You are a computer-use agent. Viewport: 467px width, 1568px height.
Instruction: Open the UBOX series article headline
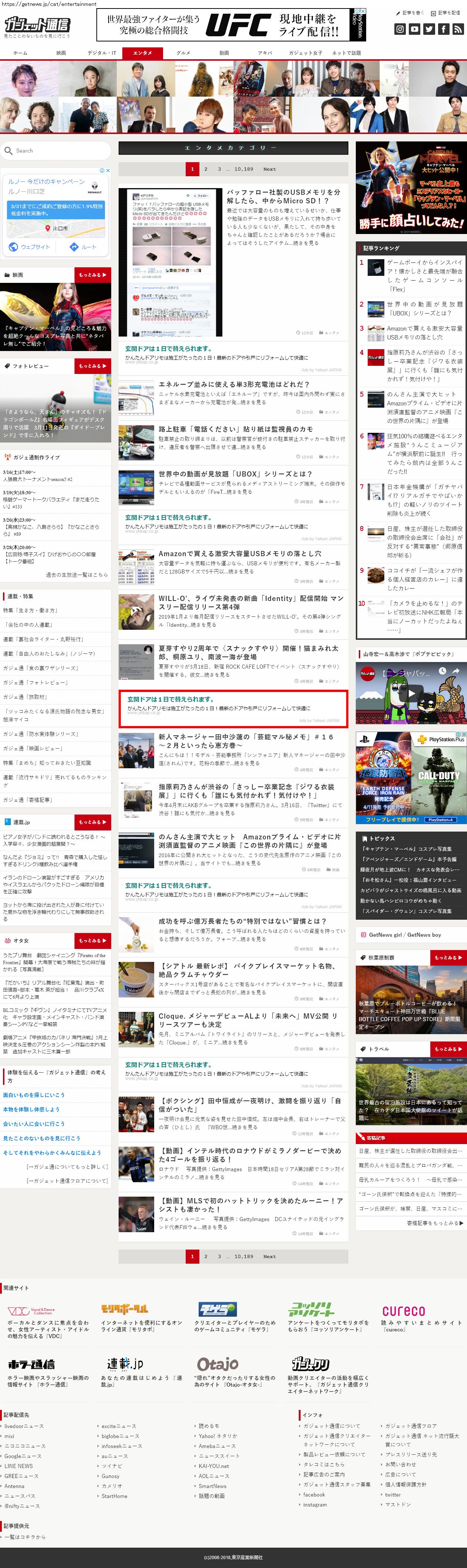(x=235, y=474)
